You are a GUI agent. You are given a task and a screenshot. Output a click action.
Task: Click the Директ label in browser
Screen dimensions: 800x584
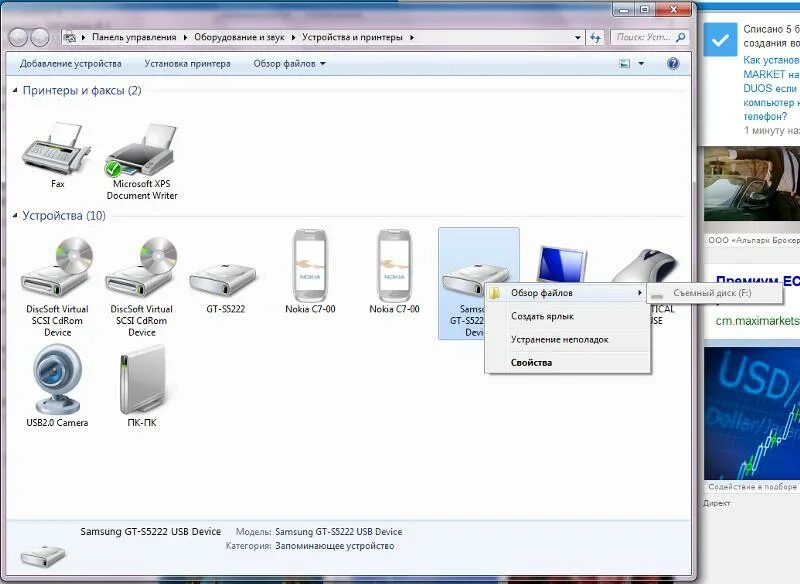717,503
